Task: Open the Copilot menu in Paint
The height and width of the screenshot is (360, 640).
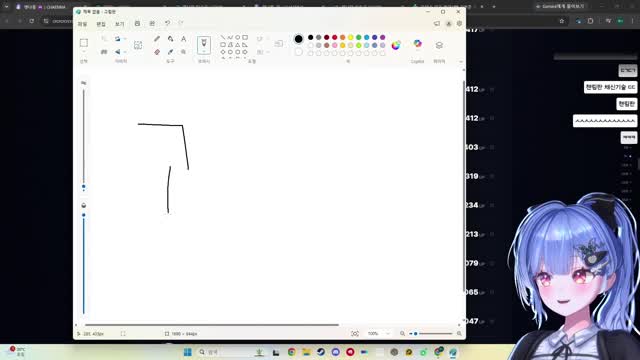Action: pyautogui.click(x=417, y=44)
